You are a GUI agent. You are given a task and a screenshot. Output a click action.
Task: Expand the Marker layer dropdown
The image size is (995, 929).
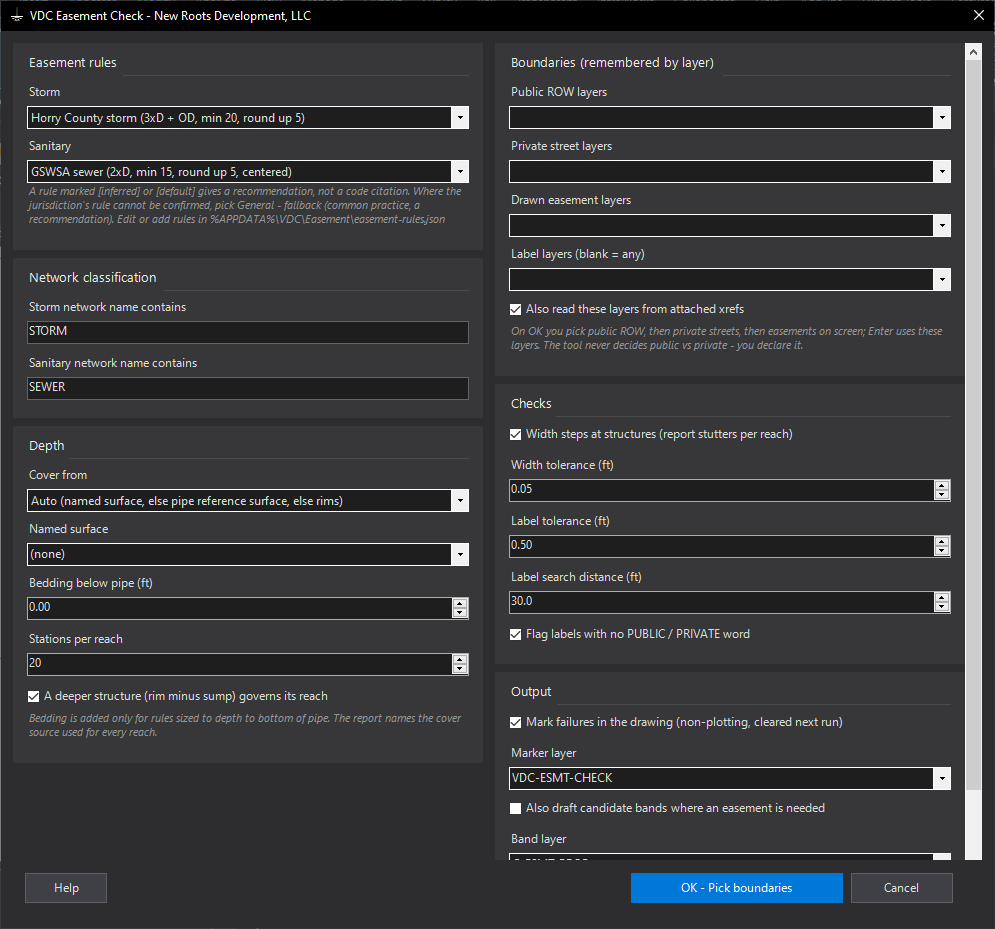tap(942, 779)
